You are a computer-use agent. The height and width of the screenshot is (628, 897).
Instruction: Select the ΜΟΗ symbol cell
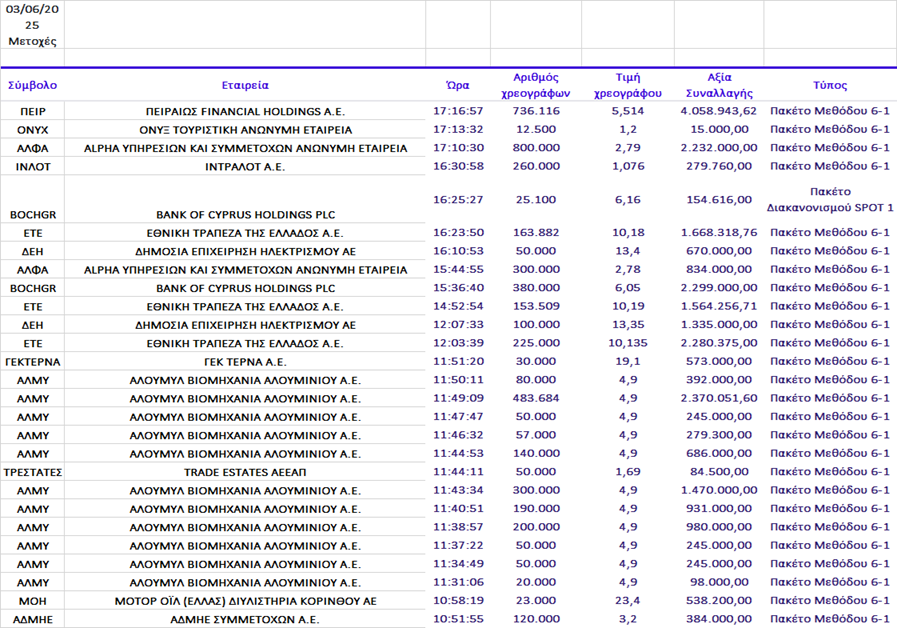point(32,601)
